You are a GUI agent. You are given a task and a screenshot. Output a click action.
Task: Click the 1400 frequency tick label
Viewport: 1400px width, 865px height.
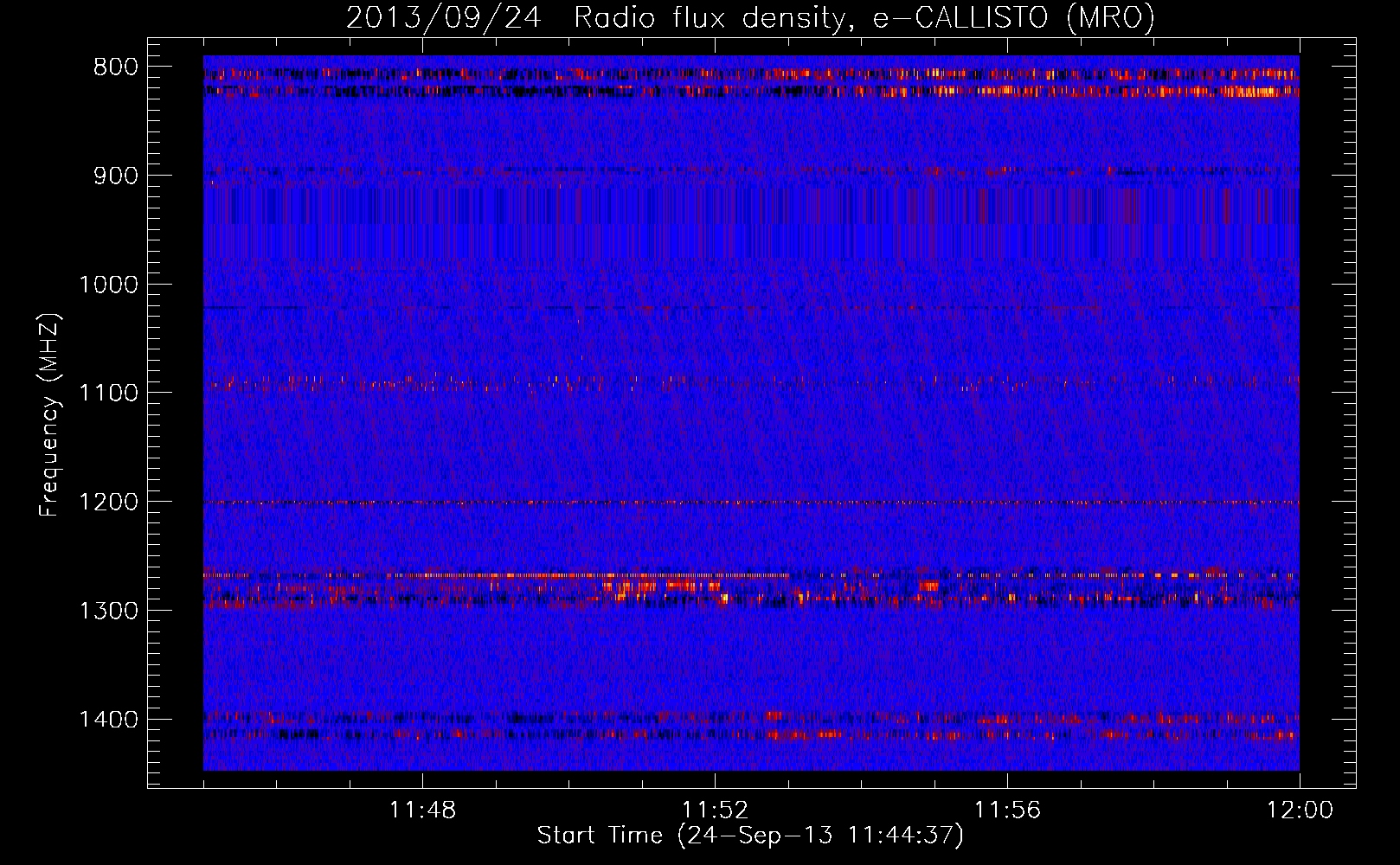[109, 720]
